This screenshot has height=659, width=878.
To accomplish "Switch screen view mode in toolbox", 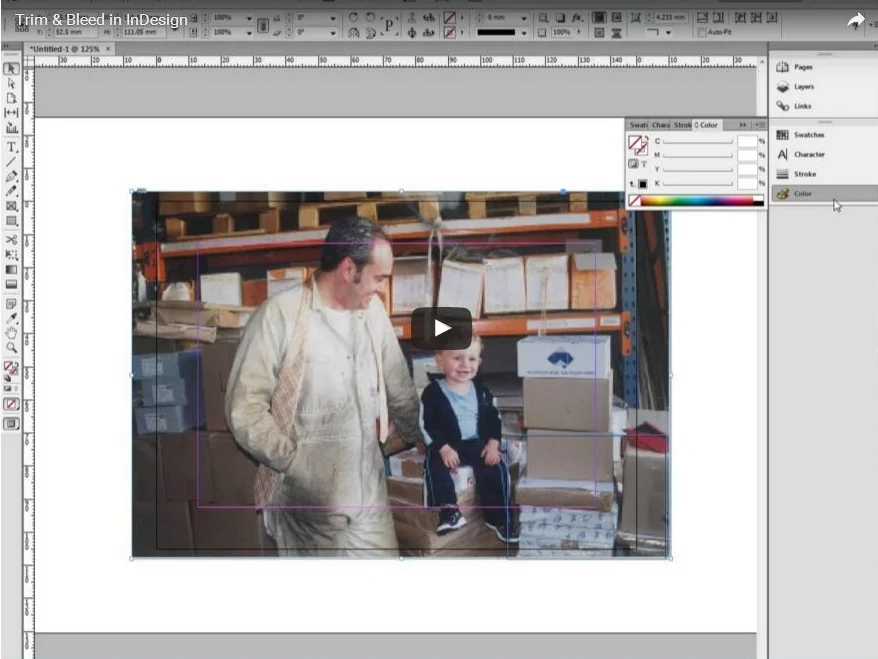I will [x=11, y=423].
